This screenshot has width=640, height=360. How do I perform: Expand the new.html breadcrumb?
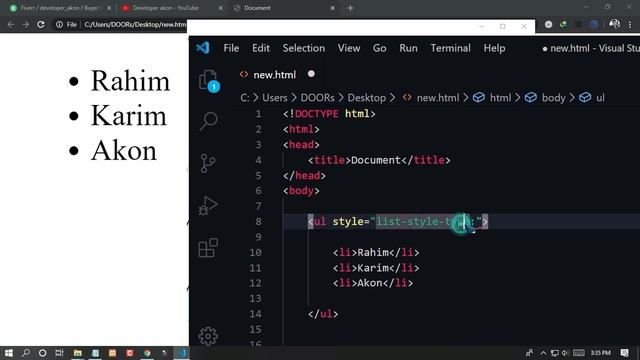tap(438, 98)
